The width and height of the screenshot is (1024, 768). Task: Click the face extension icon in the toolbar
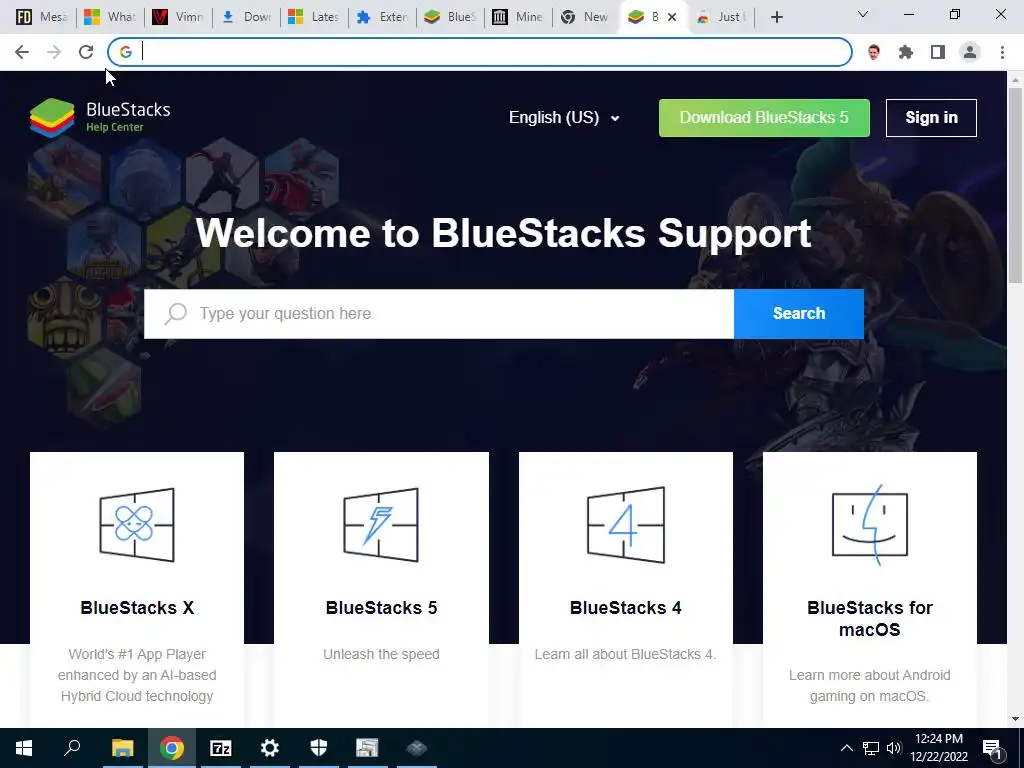click(874, 52)
